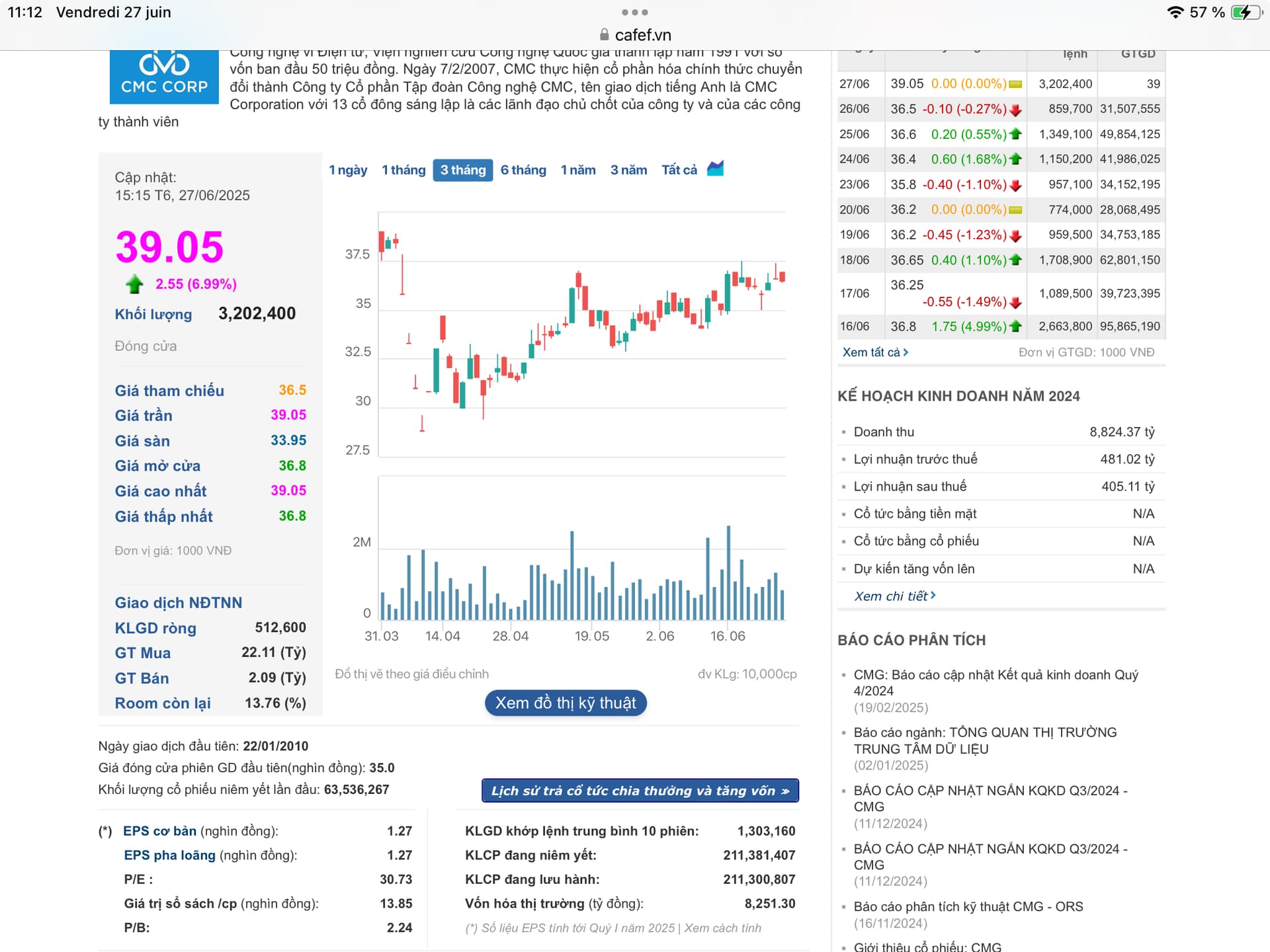The height and width of the screenshot is (952, 1270).
Task: Tap the CMC CORP logo
Action: (x=164, y=75)
